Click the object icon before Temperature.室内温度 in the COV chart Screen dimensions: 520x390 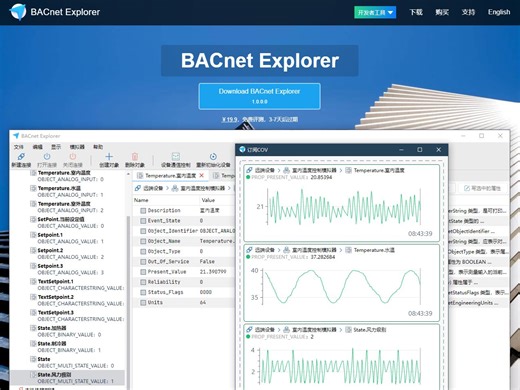click(348, 170)
